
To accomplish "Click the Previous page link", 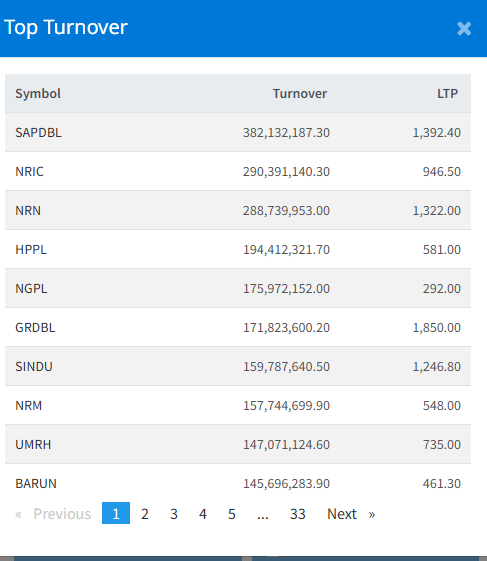I will click(53, 514).
